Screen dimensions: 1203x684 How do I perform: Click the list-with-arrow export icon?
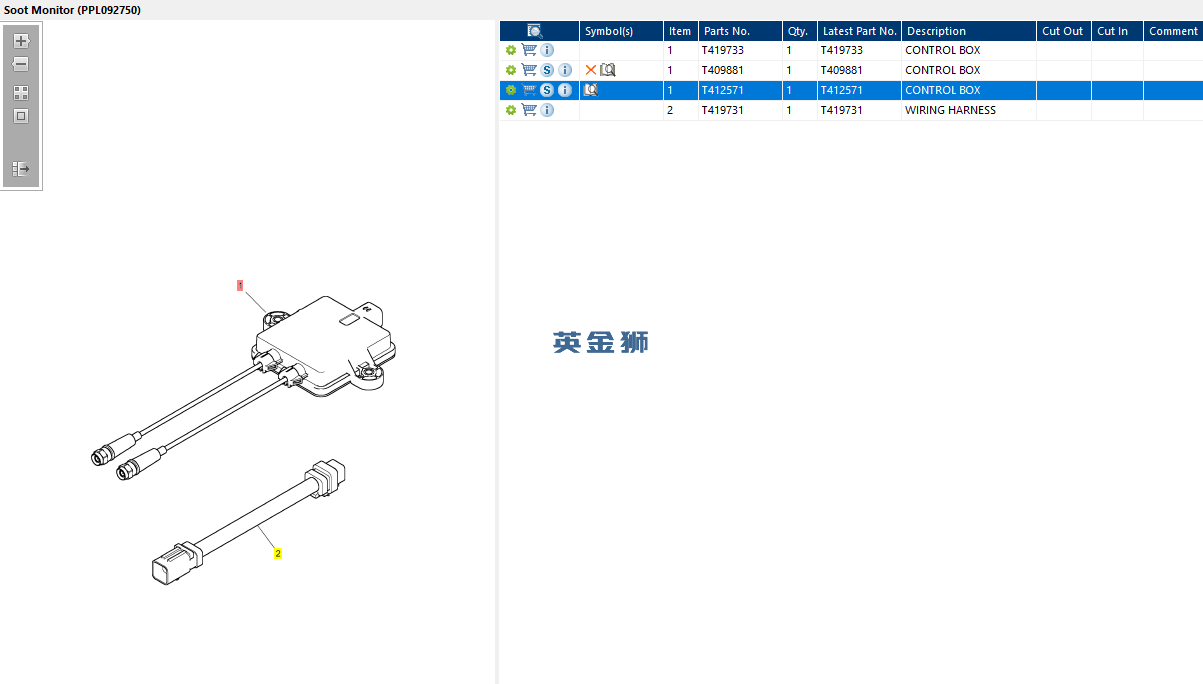click(21, 169)
